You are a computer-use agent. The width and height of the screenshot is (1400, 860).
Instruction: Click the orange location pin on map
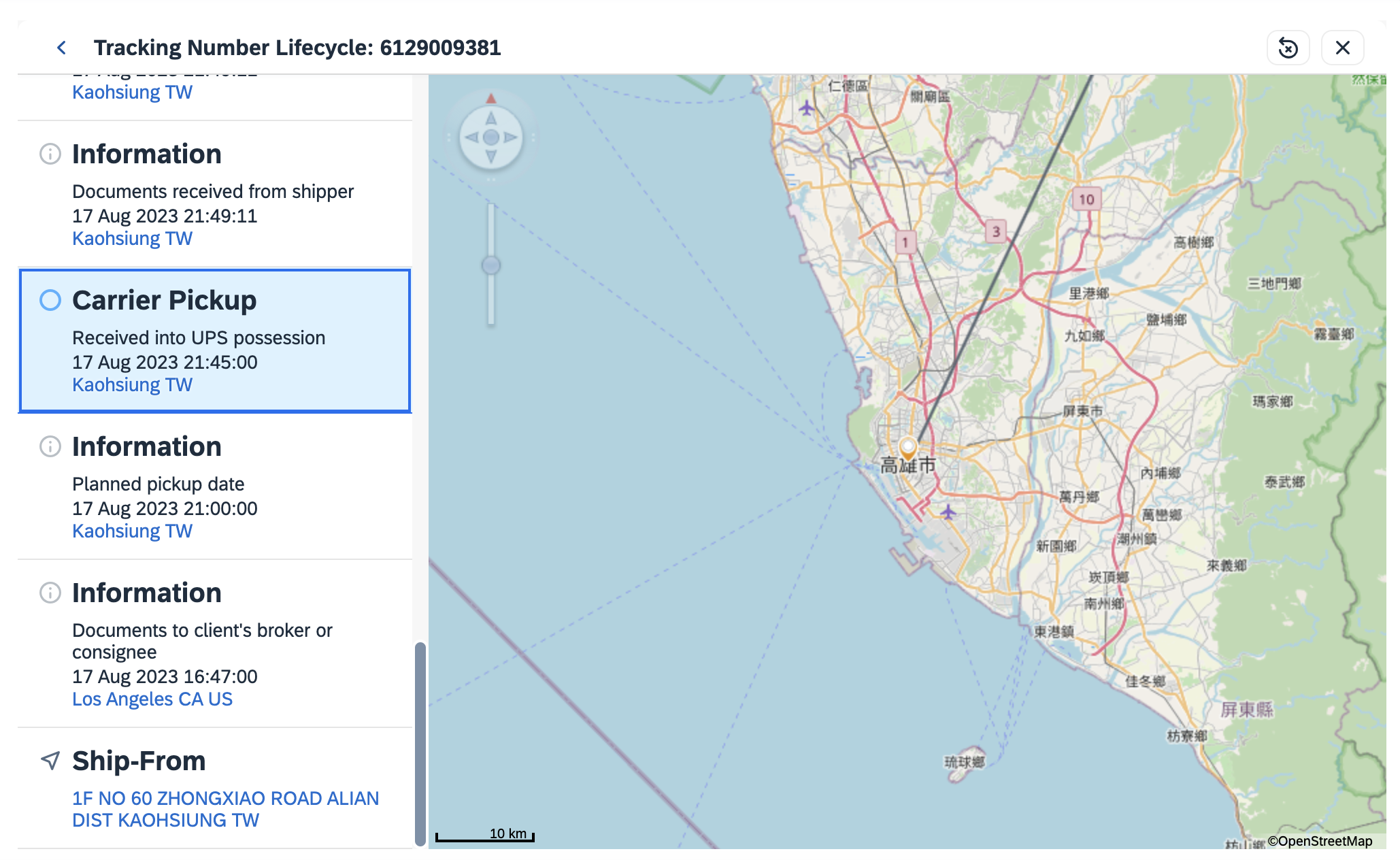(907, 448)
